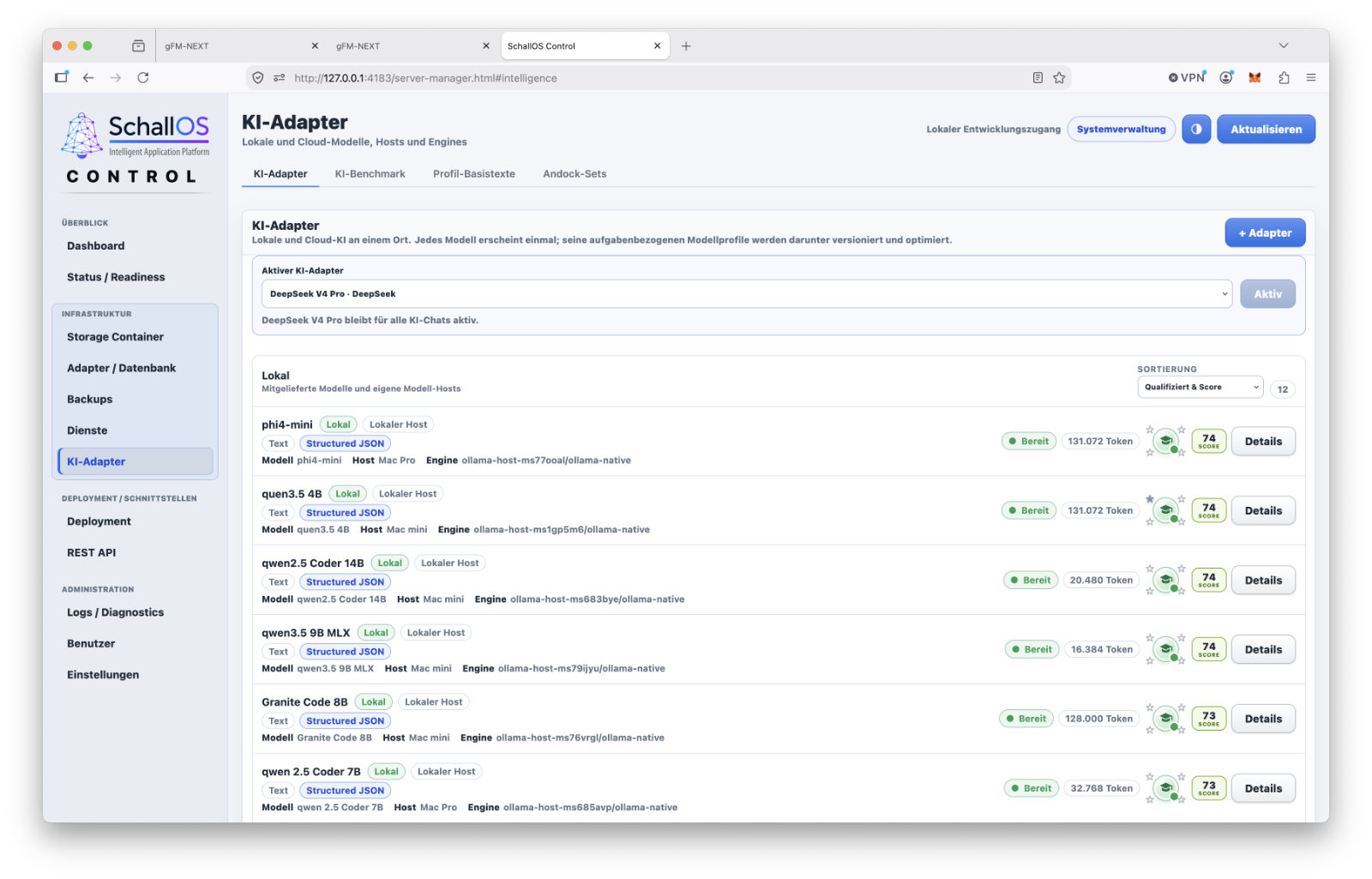Viewport: 1372px width, 879px height.
Task: Click the 20.480 Token badge
Action: point(1101,581)
